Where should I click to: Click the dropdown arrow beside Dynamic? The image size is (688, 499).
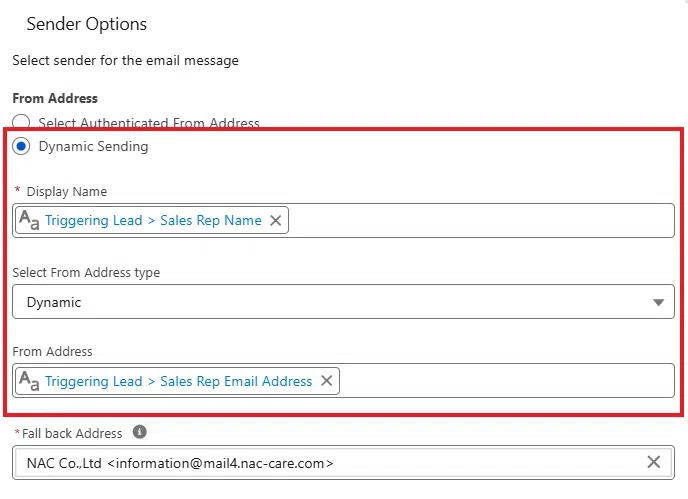pos(658,302)
